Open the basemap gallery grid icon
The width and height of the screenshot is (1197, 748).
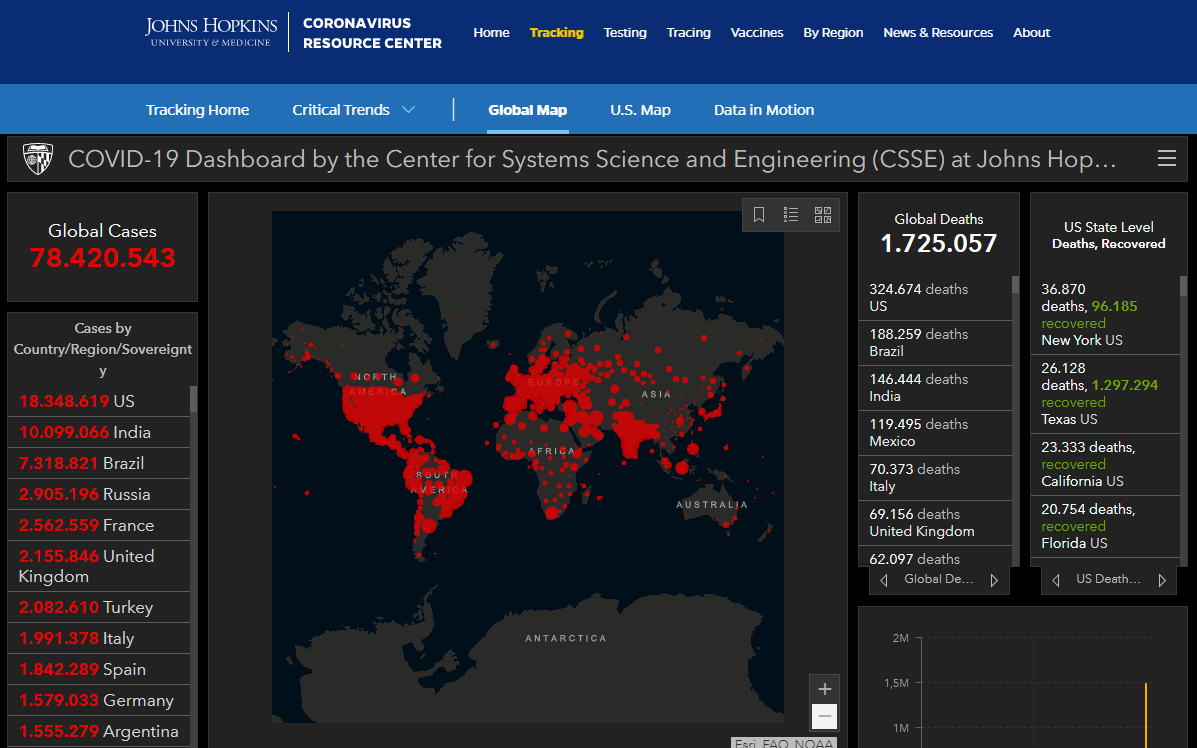pyautogui.click(x=823, y=214)
